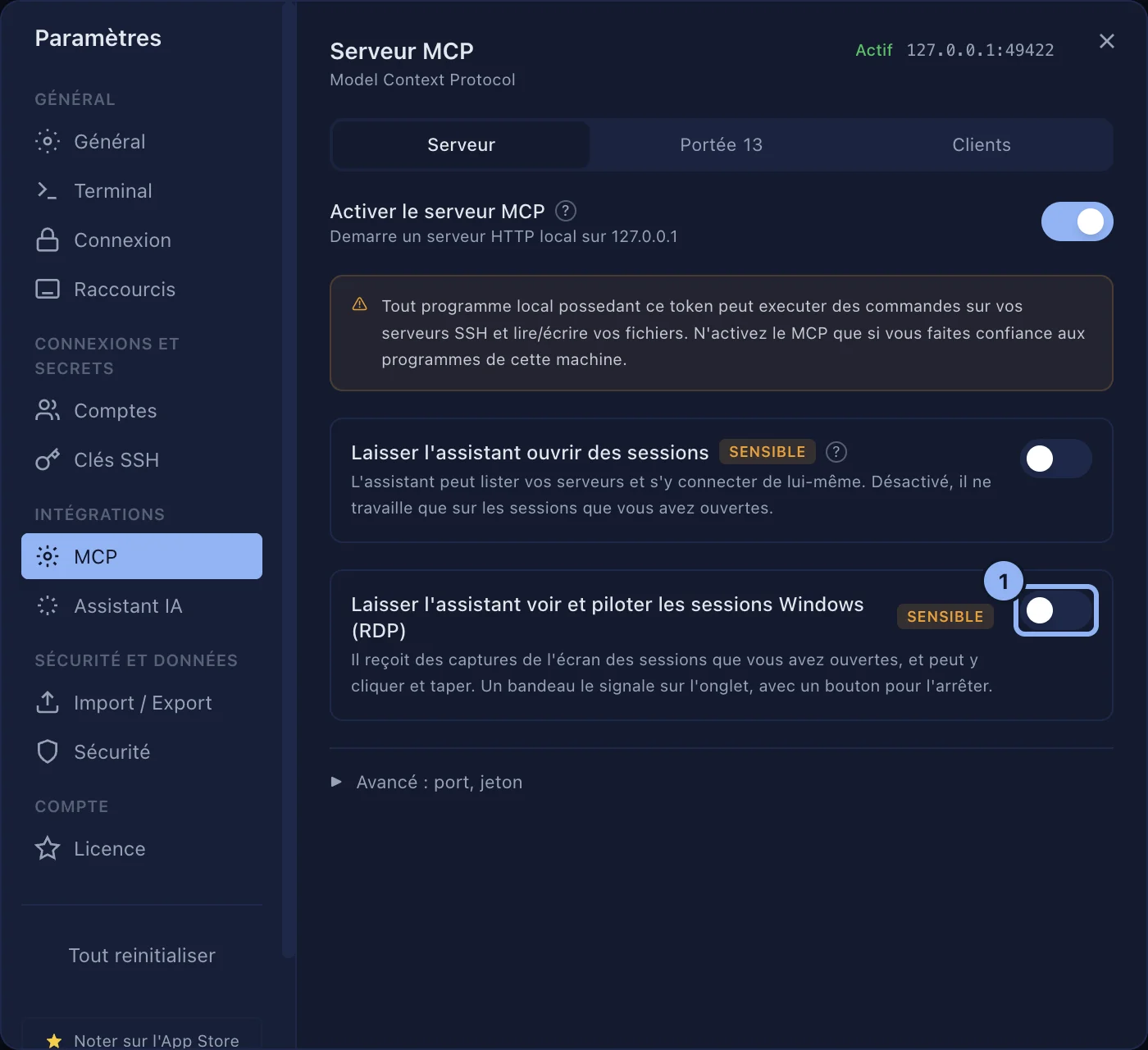The height and width of the screenshot is (1050, 1148).
Task: Click the Serveur MCP heading
Action: pyautogui.click(x=402, y=51)
